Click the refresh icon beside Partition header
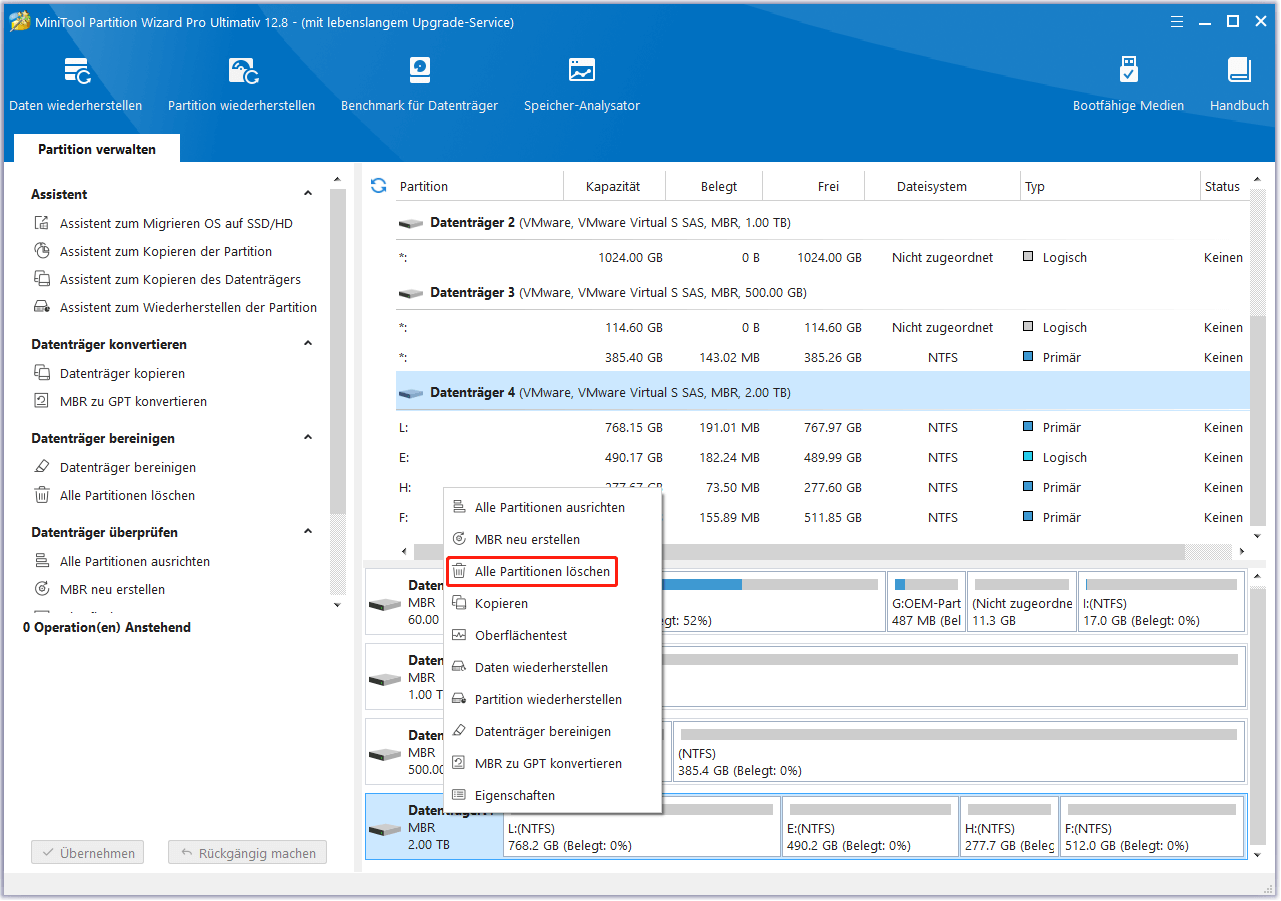Screen dimensions: 1281x901 click(378, 186)
